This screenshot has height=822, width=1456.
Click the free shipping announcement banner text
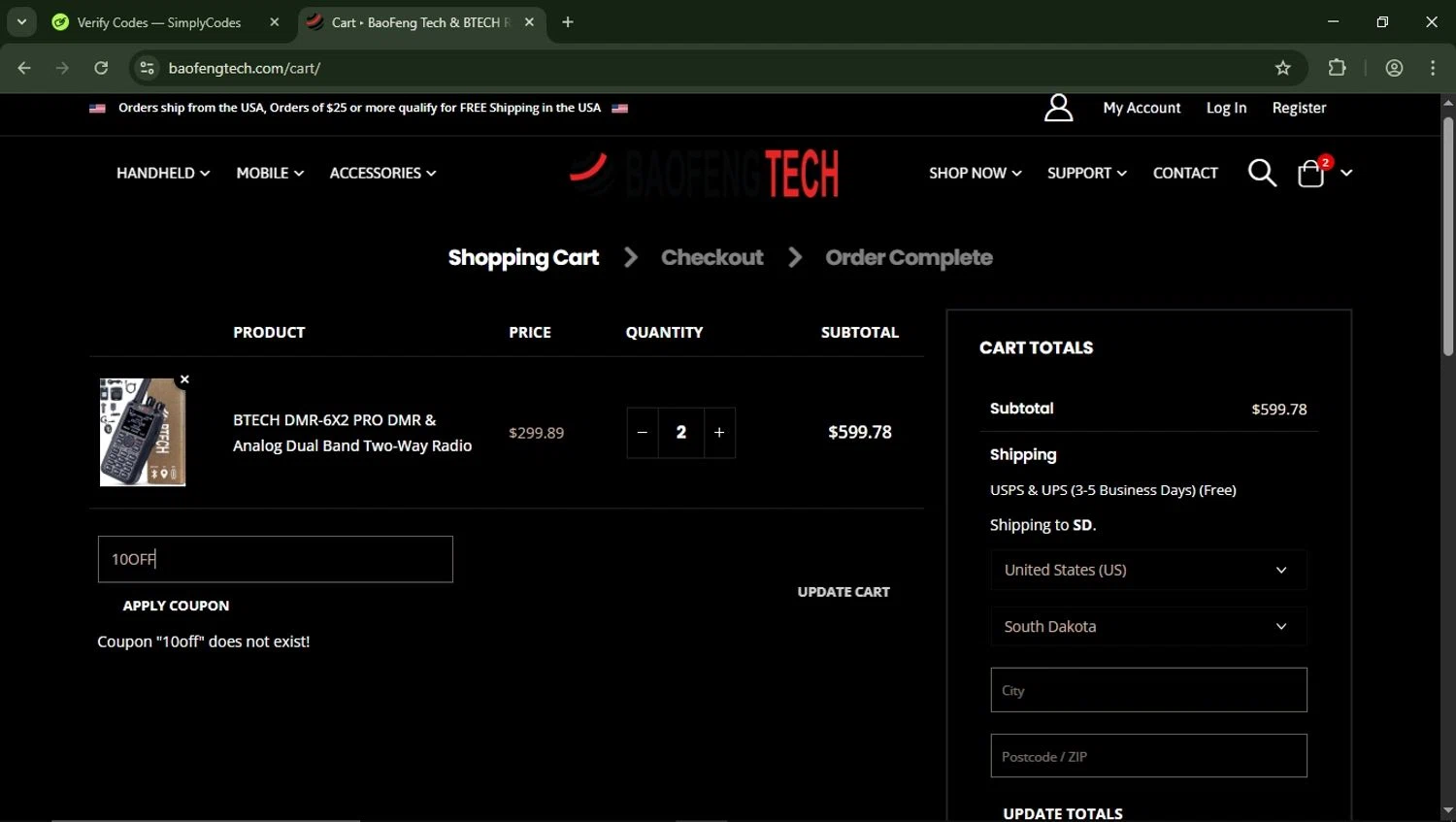coord(359,108)
